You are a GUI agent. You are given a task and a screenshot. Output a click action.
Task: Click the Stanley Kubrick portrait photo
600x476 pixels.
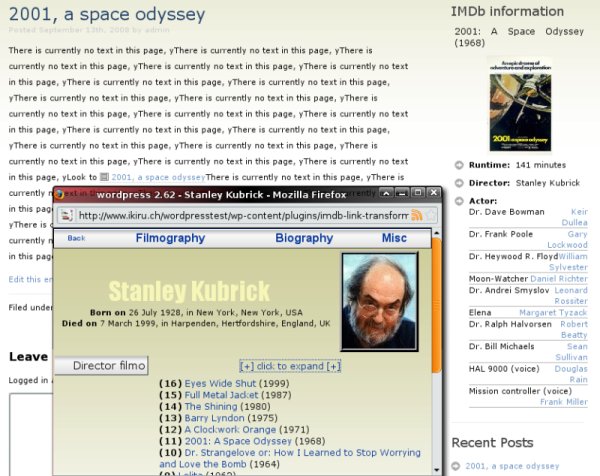click(x=380, y=302)
